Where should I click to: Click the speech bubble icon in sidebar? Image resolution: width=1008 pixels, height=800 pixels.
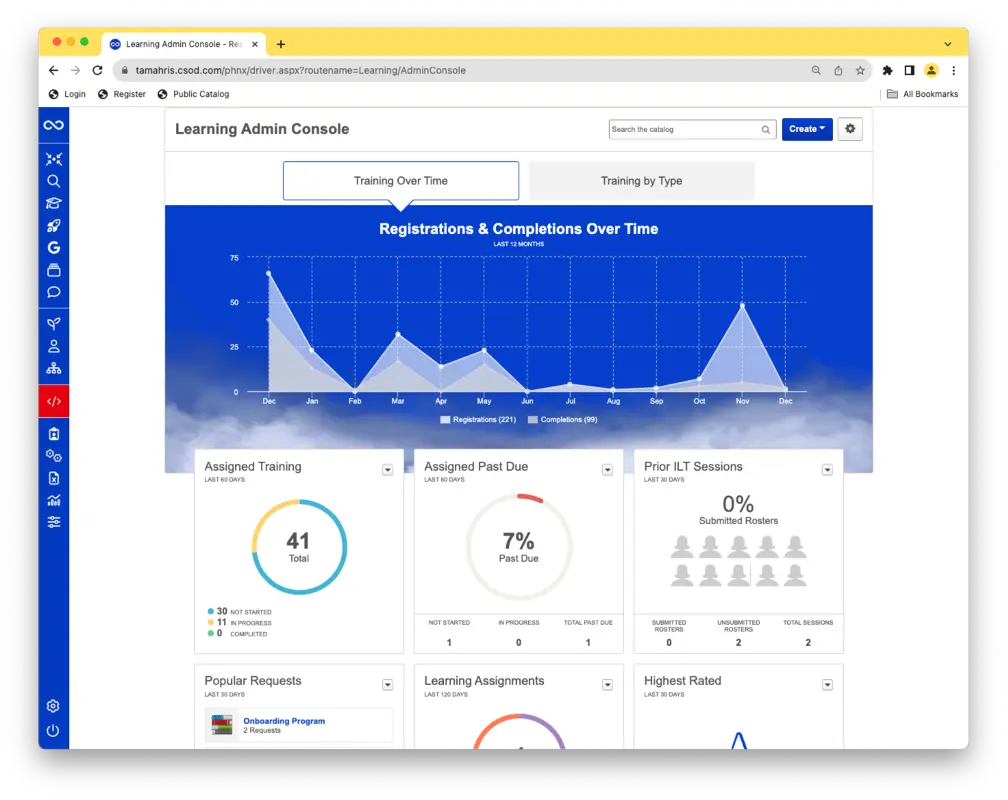[x=54, y=292]
